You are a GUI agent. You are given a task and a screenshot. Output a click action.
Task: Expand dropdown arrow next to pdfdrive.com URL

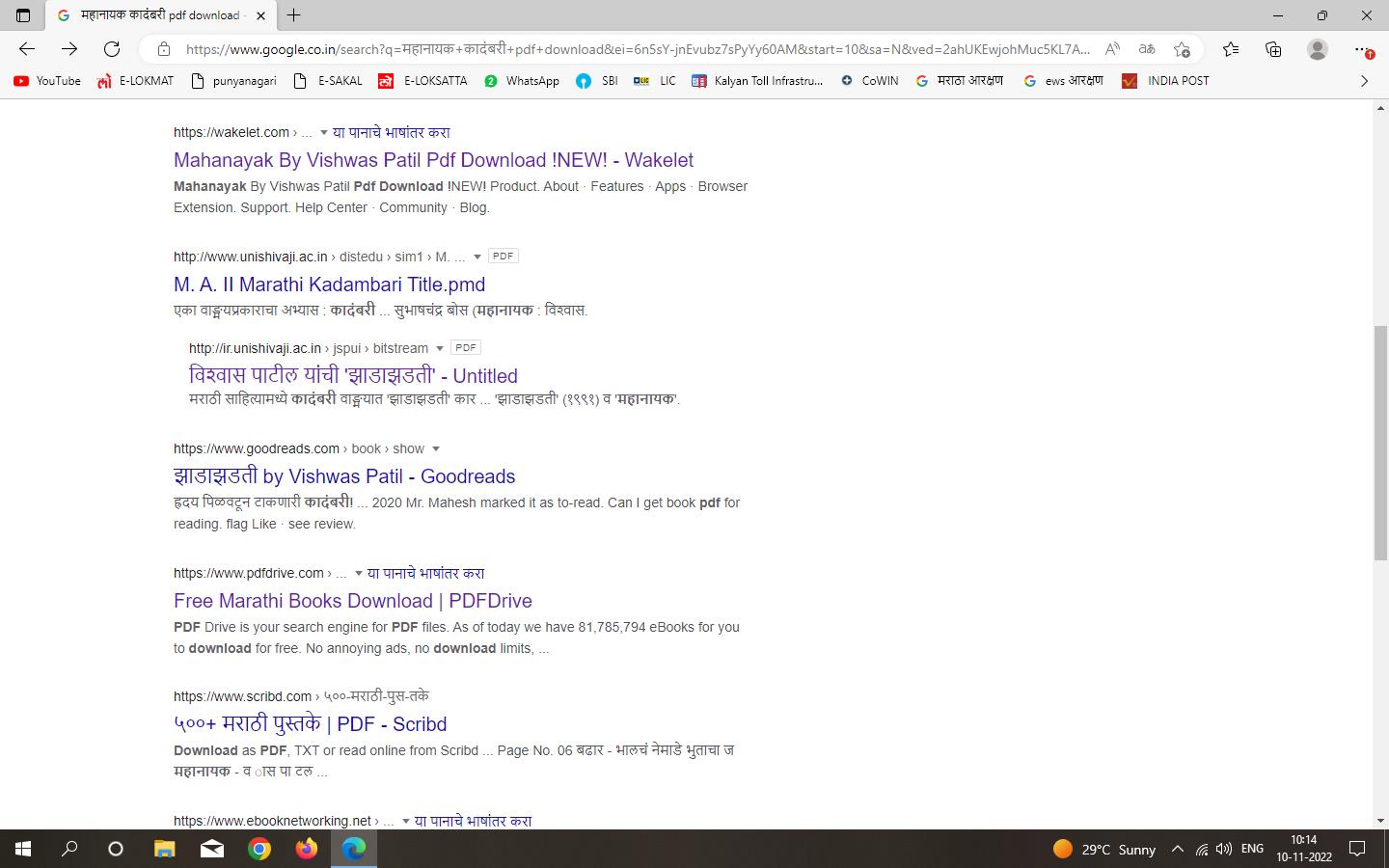click(x=359, y=574)
